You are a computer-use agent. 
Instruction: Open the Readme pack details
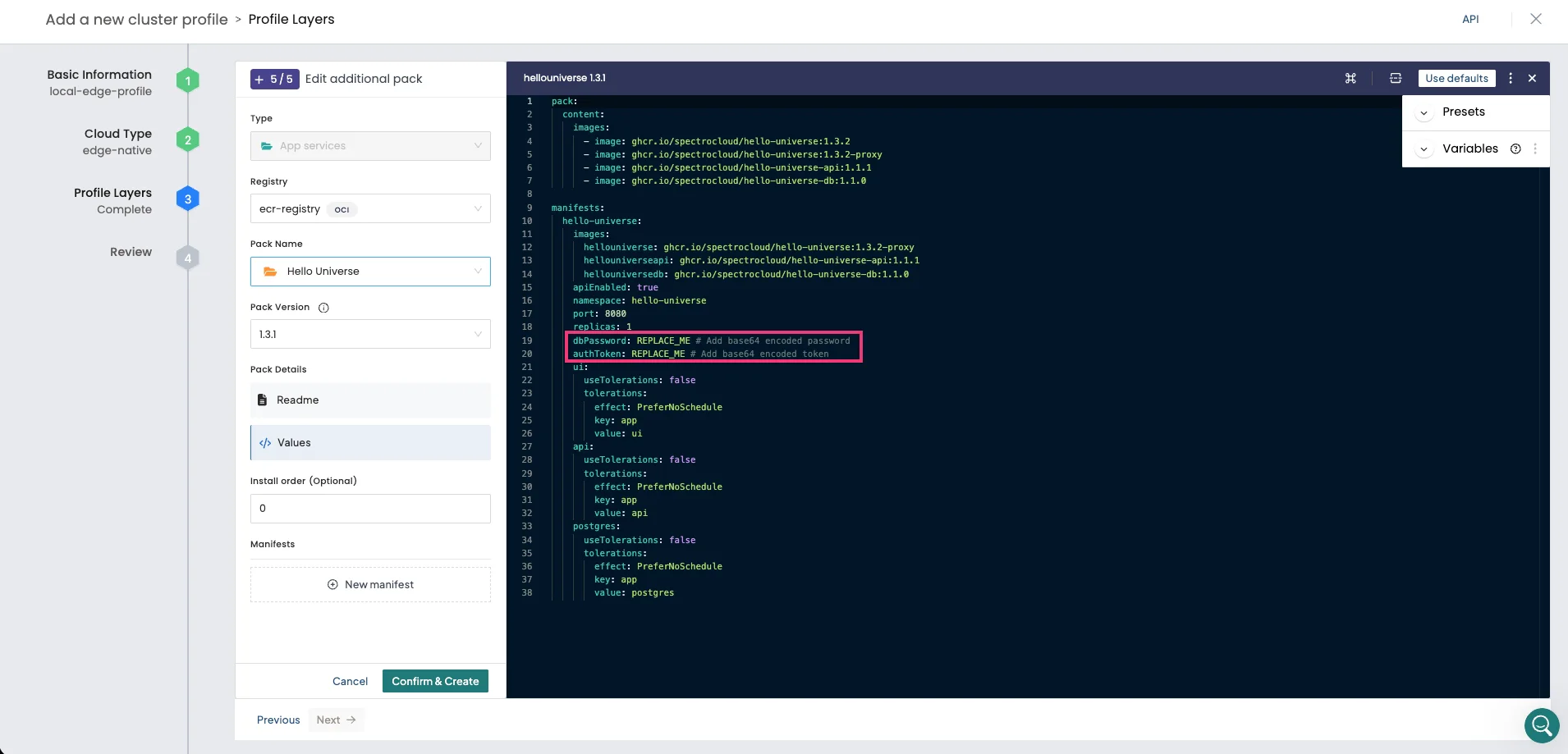[370, 400]
